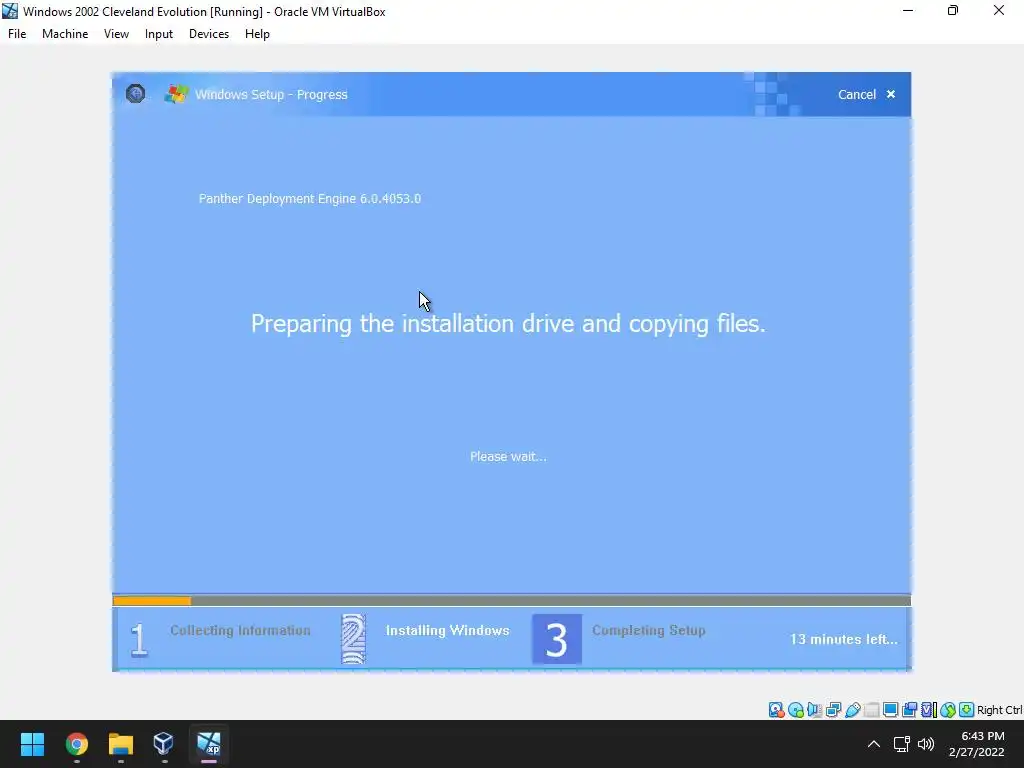This screenshot has height=768, width=1024.
Task: Click the Preparing the installation drive message
Action: tap(508, 324)
